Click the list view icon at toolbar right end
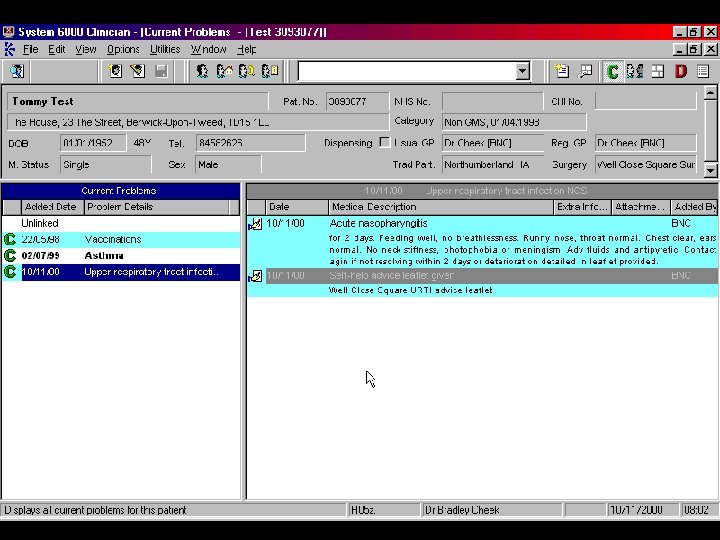The image size is (720, 540). (x=703, y=71)
